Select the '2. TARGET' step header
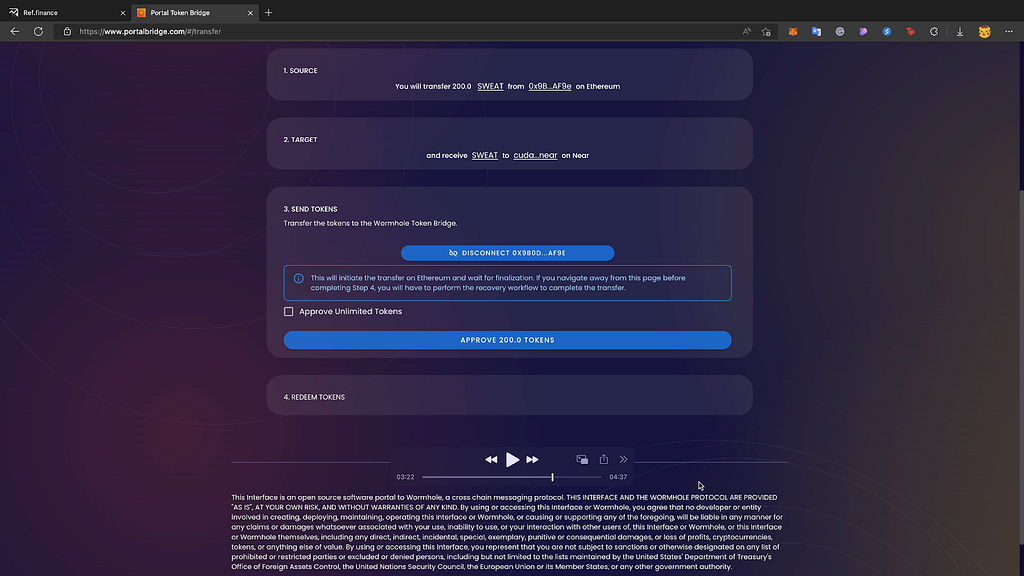 click(300, 140)
